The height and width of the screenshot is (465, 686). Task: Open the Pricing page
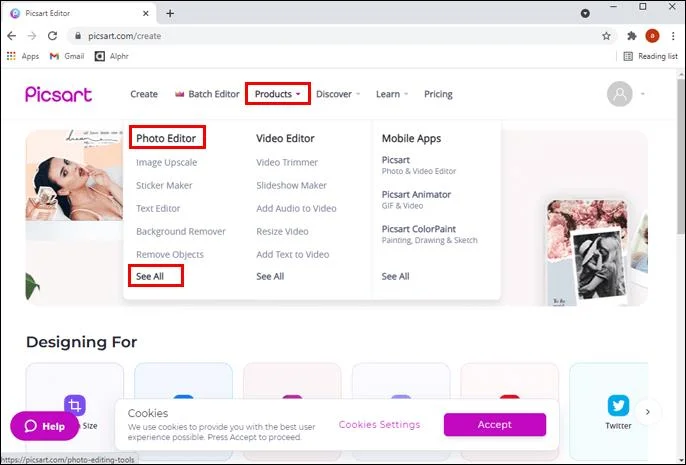(x=438, y=94)
